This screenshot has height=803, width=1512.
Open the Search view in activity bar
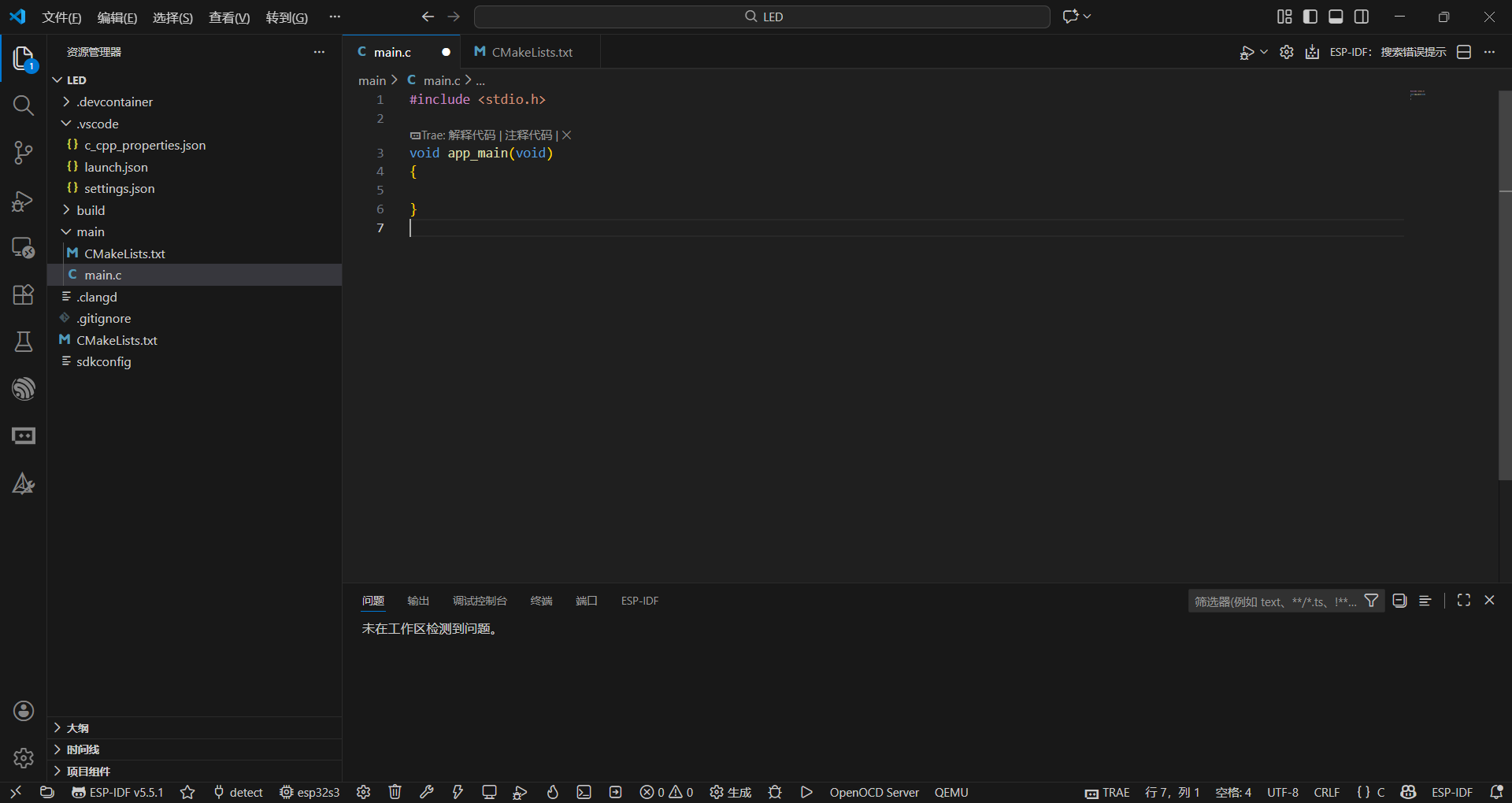tap(24, 105)
